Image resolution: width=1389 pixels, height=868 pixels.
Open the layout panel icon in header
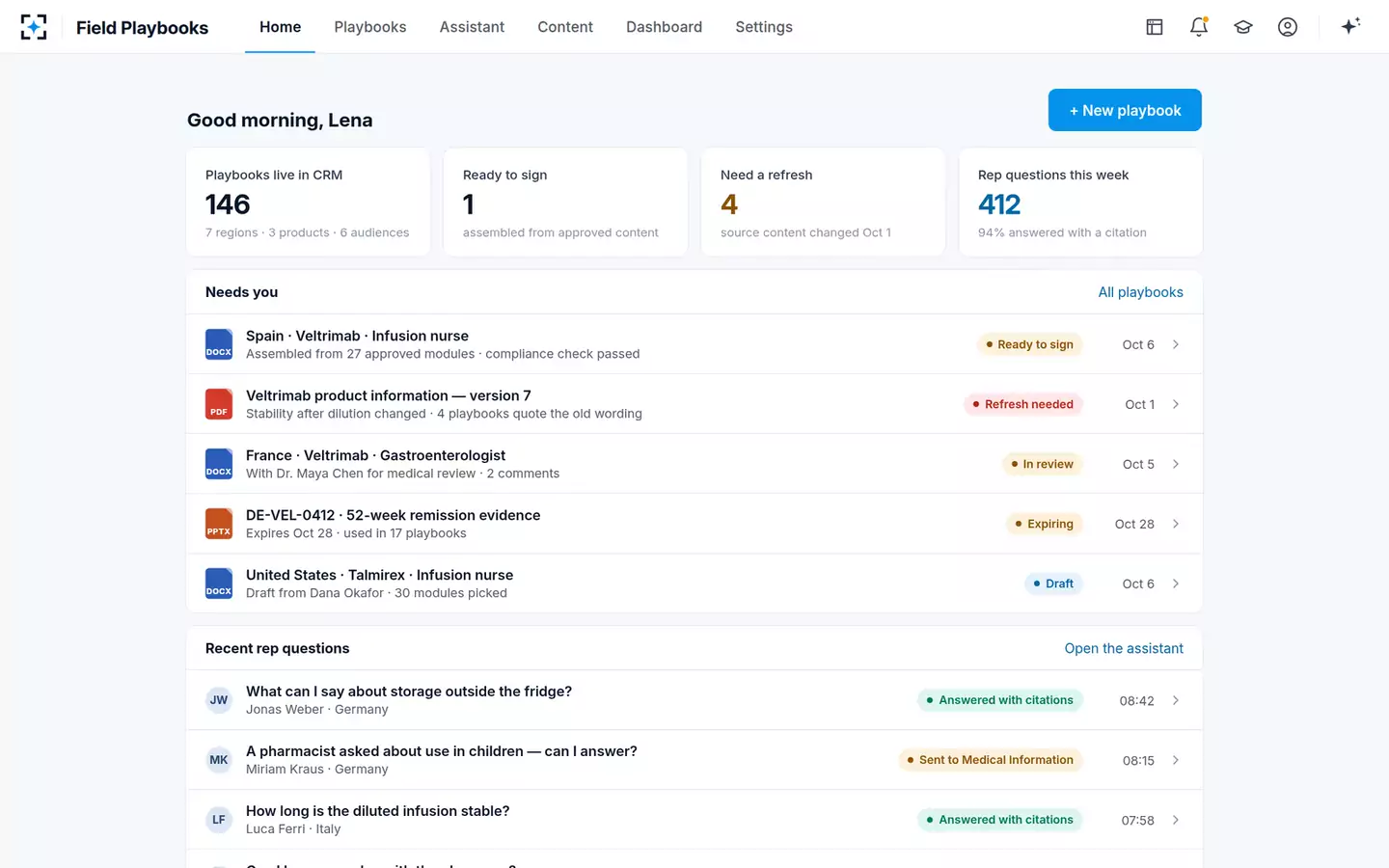point(1155,27)
